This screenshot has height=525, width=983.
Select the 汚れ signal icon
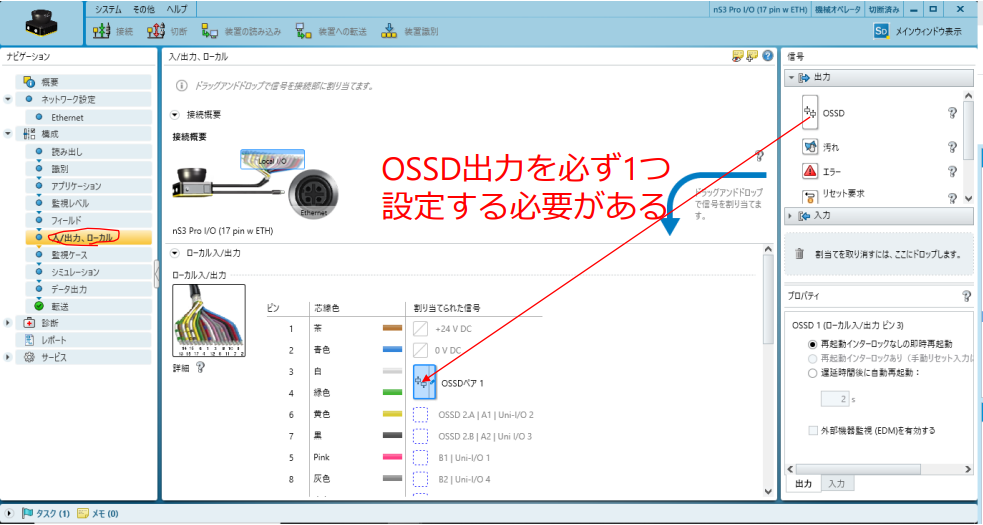click(810, 147)
